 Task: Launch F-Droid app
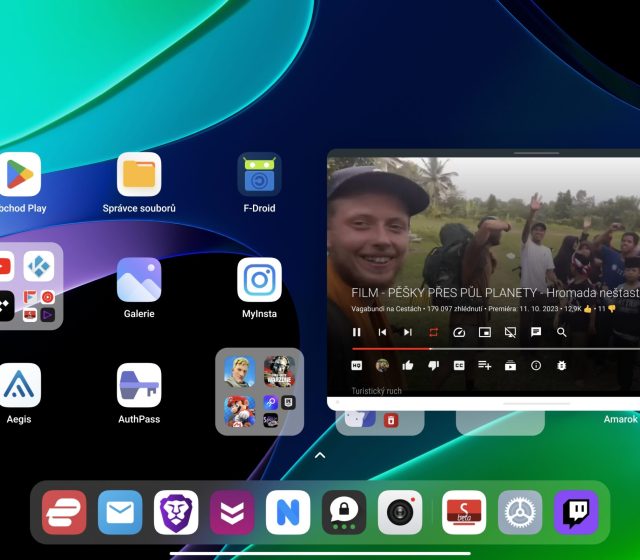coord(259,175)
